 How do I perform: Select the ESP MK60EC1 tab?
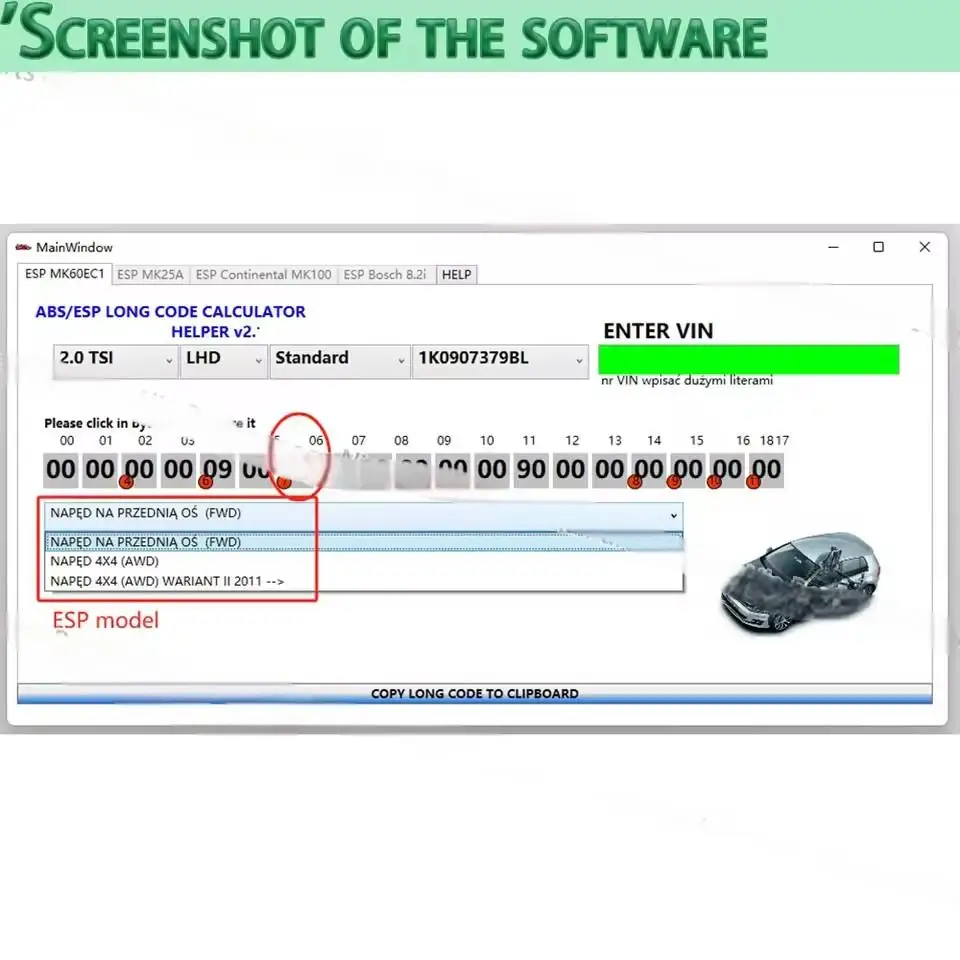tap(63, 274)
